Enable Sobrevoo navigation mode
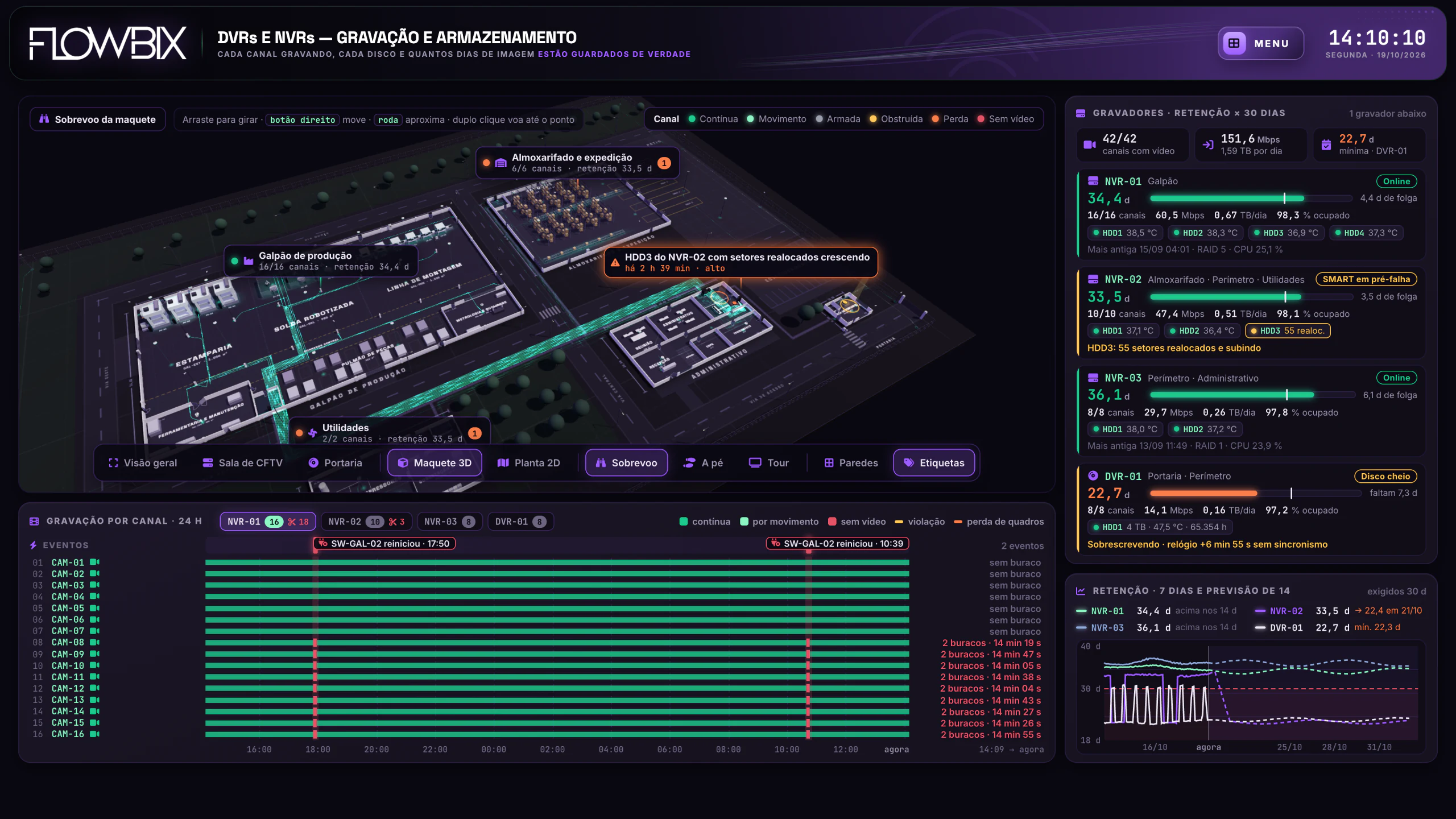The width and height of the screenshot is (1456, 819). pos(626,463)
